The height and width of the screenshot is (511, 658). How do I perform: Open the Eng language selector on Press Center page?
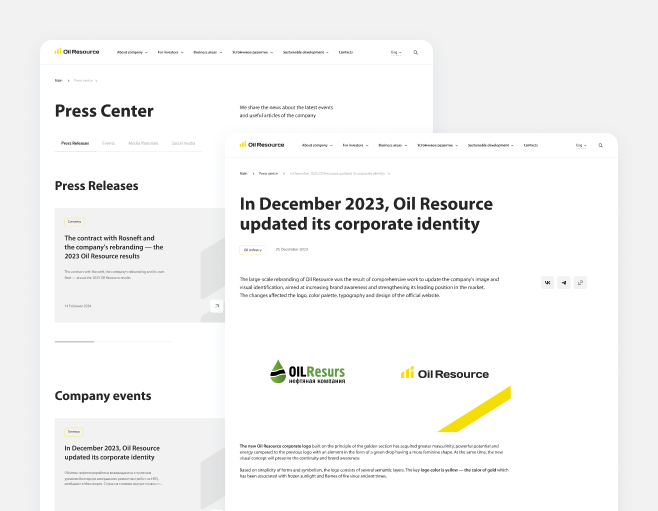click(x=396, y=52)
